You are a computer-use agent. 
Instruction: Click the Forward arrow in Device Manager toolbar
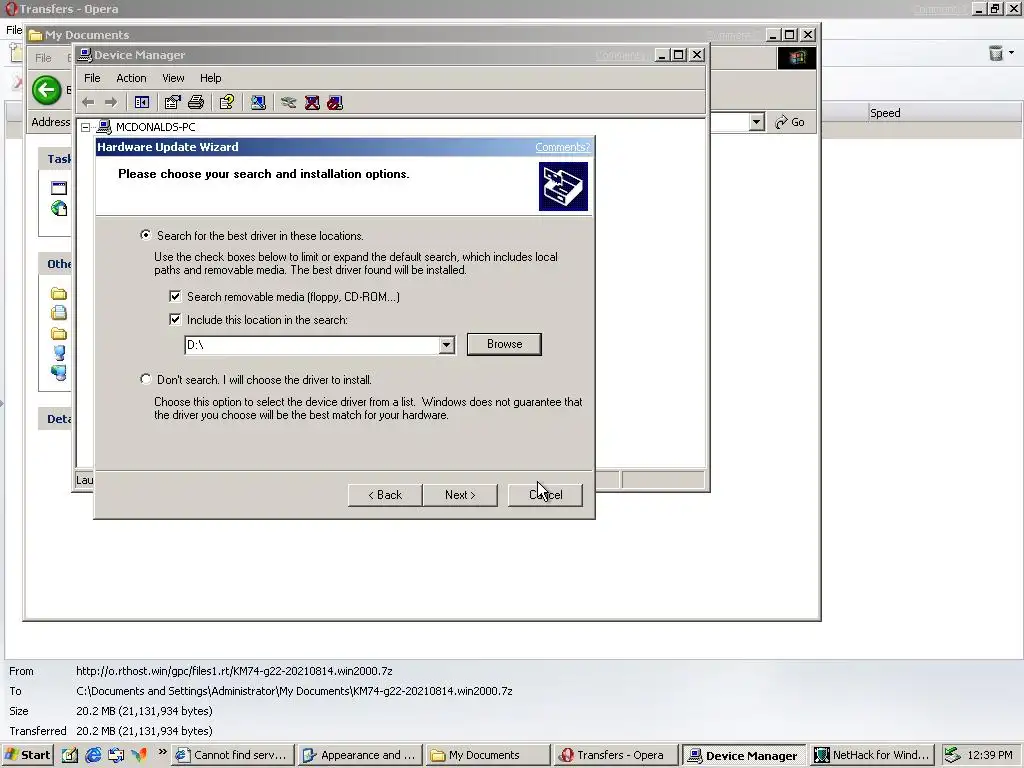(111, 103)
